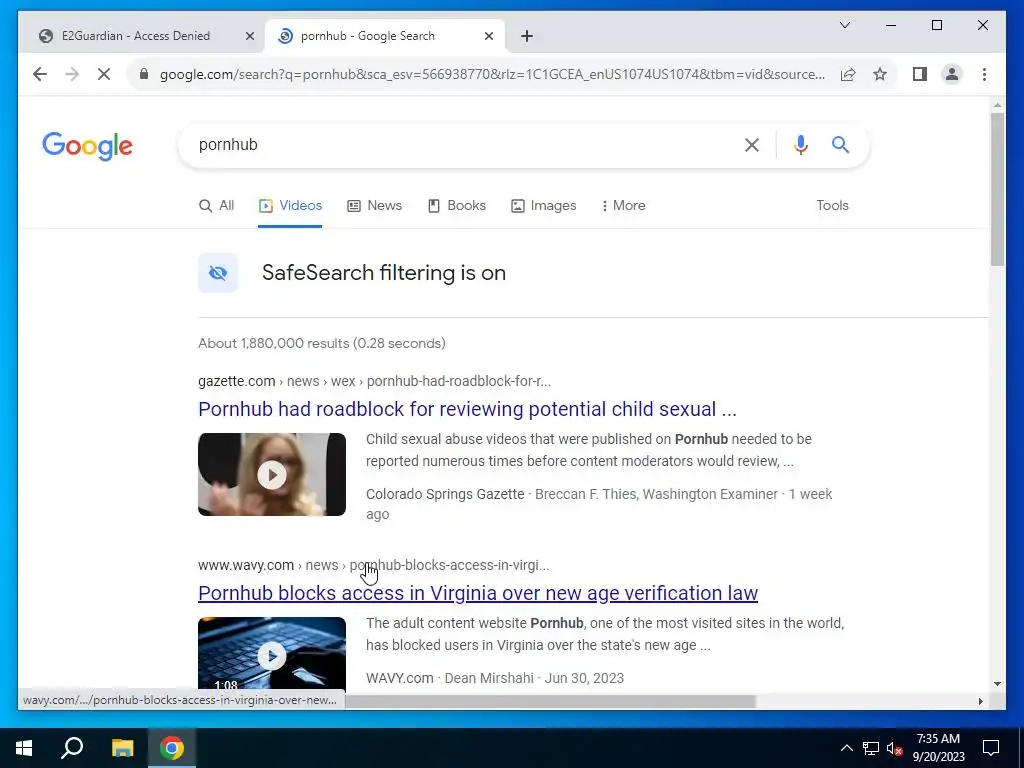Open the taskbar clock and date
The image size is (1024, 768).
click(938, 748)
